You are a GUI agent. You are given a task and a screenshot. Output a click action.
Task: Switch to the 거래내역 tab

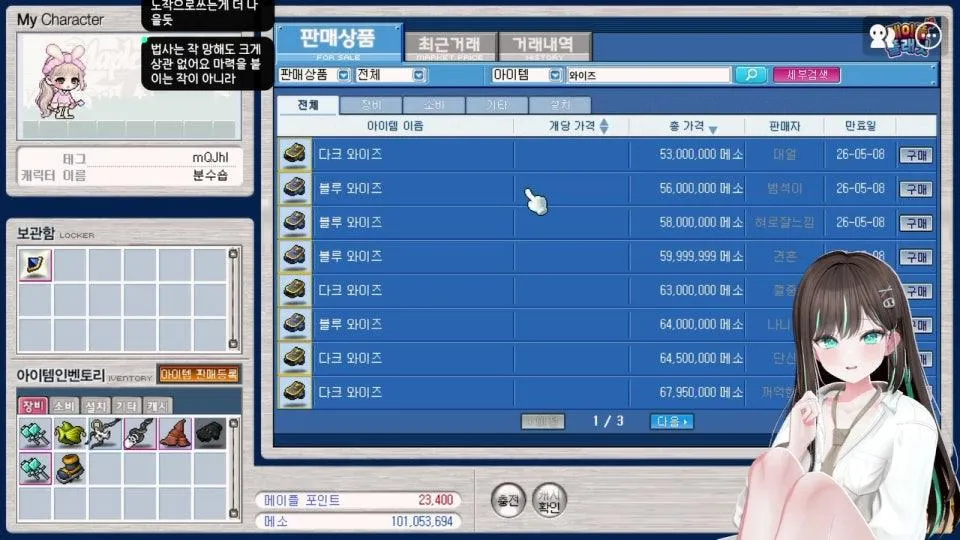544,47
